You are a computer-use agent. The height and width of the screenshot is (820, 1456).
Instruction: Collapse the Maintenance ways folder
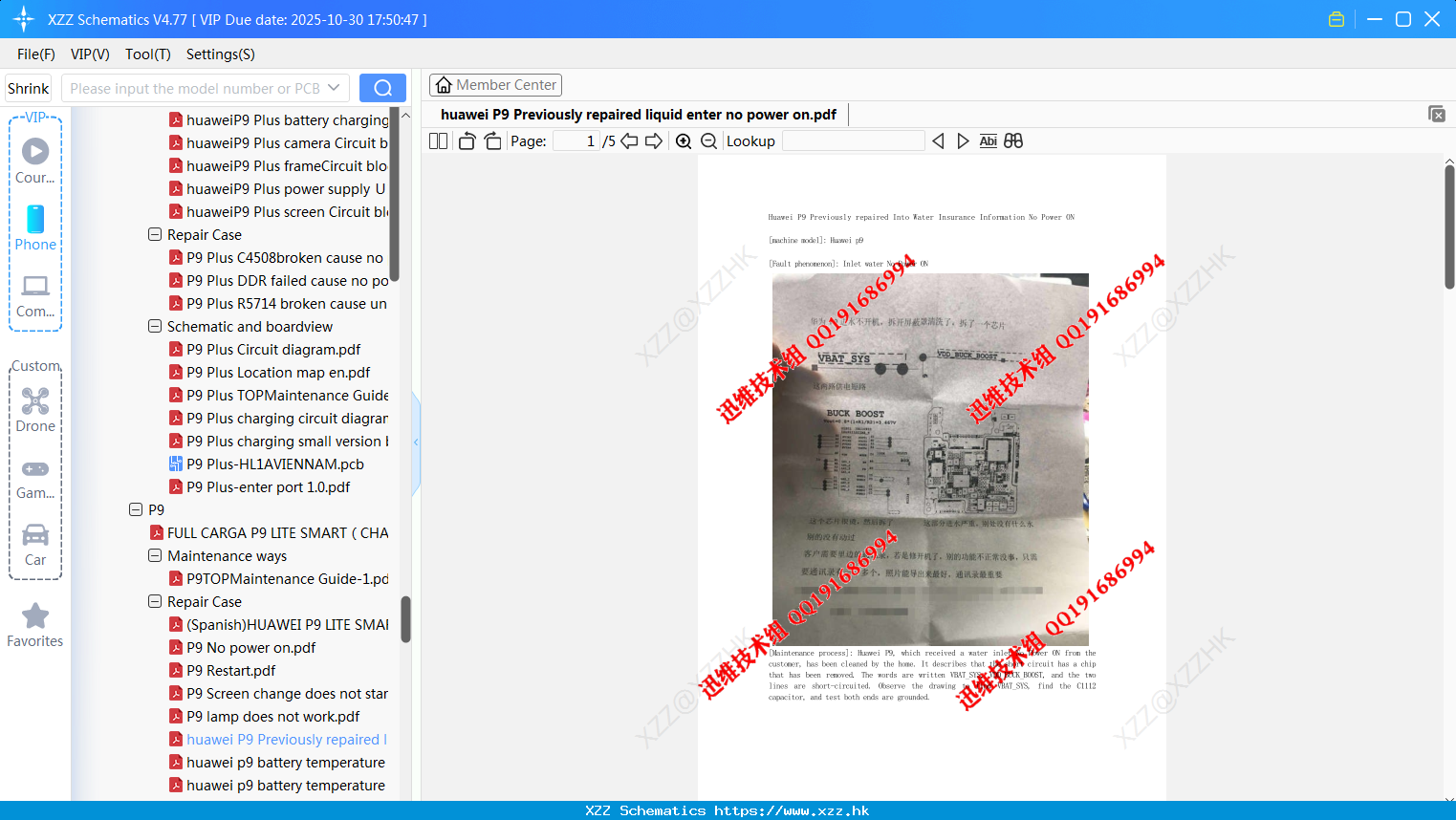click(x=155, y=555)
